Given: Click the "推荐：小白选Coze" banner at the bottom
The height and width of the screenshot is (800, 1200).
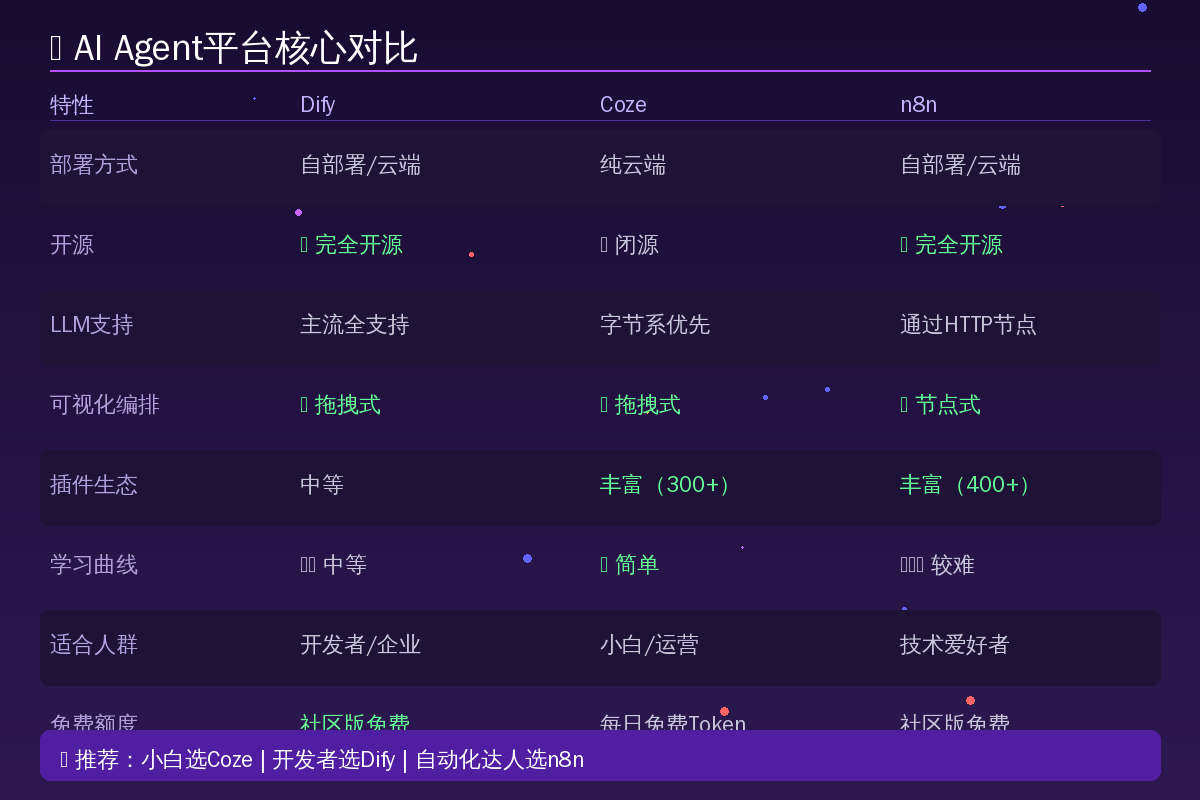Looking at the screenshot, I should click(x=600, y=755).
